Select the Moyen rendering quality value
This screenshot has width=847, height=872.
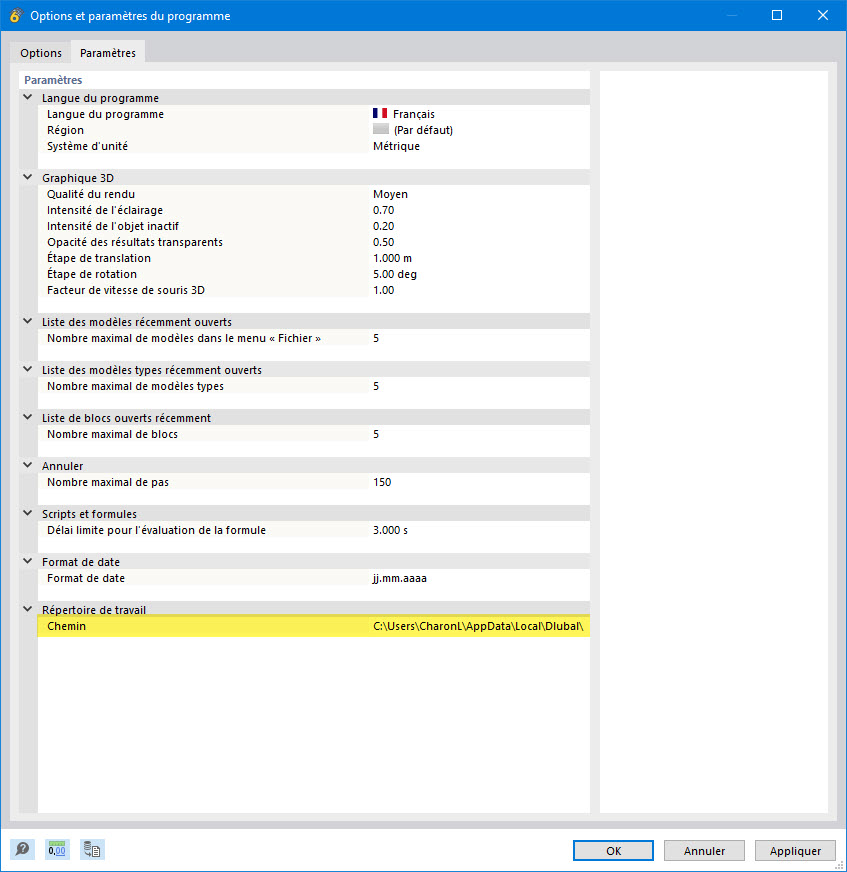390,194
